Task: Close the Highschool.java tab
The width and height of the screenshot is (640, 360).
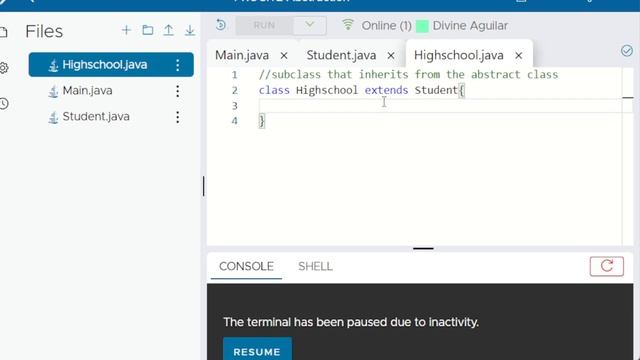Action: [x=518, y=56]
